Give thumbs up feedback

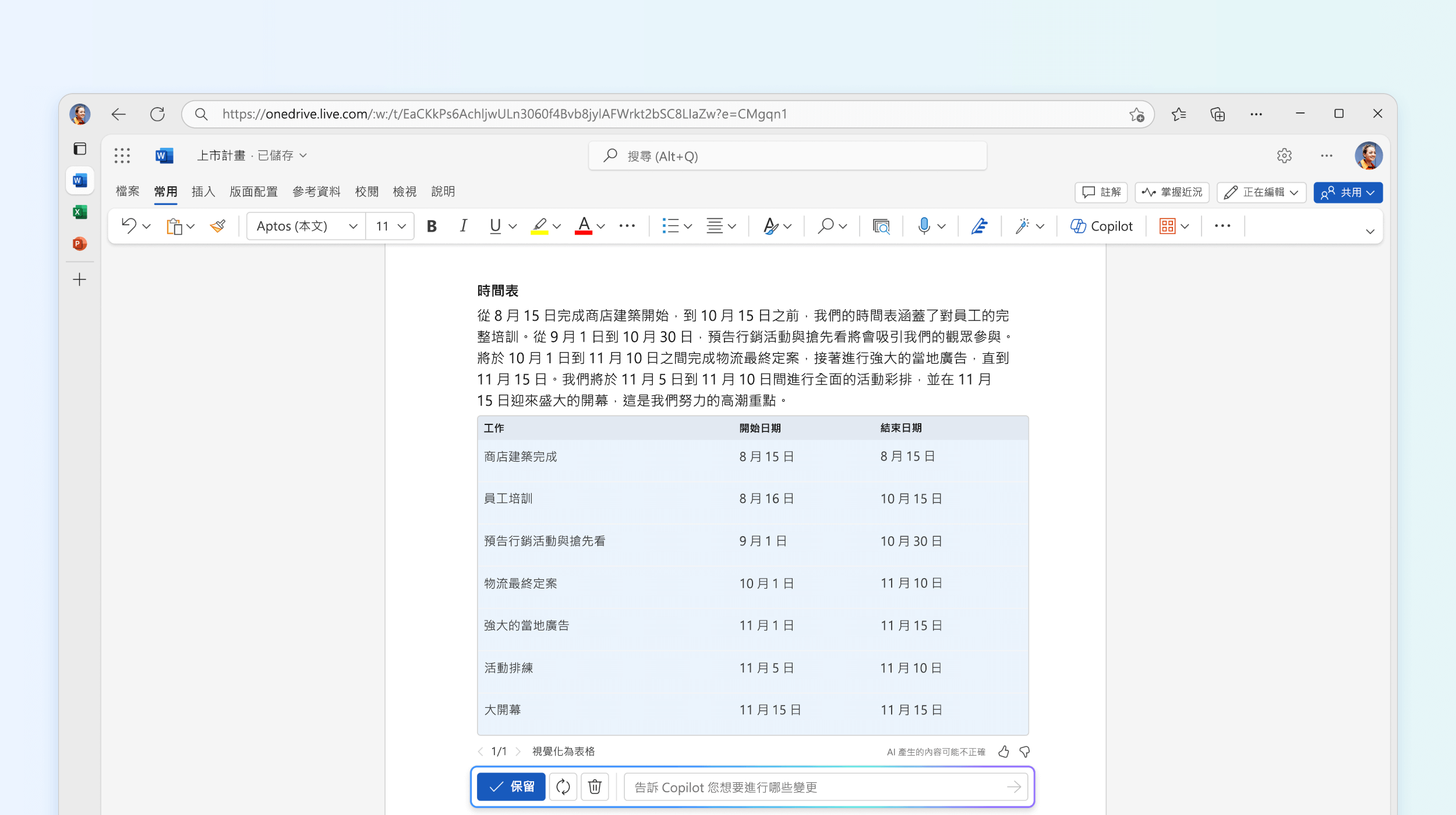click(x=1003, y=752)
